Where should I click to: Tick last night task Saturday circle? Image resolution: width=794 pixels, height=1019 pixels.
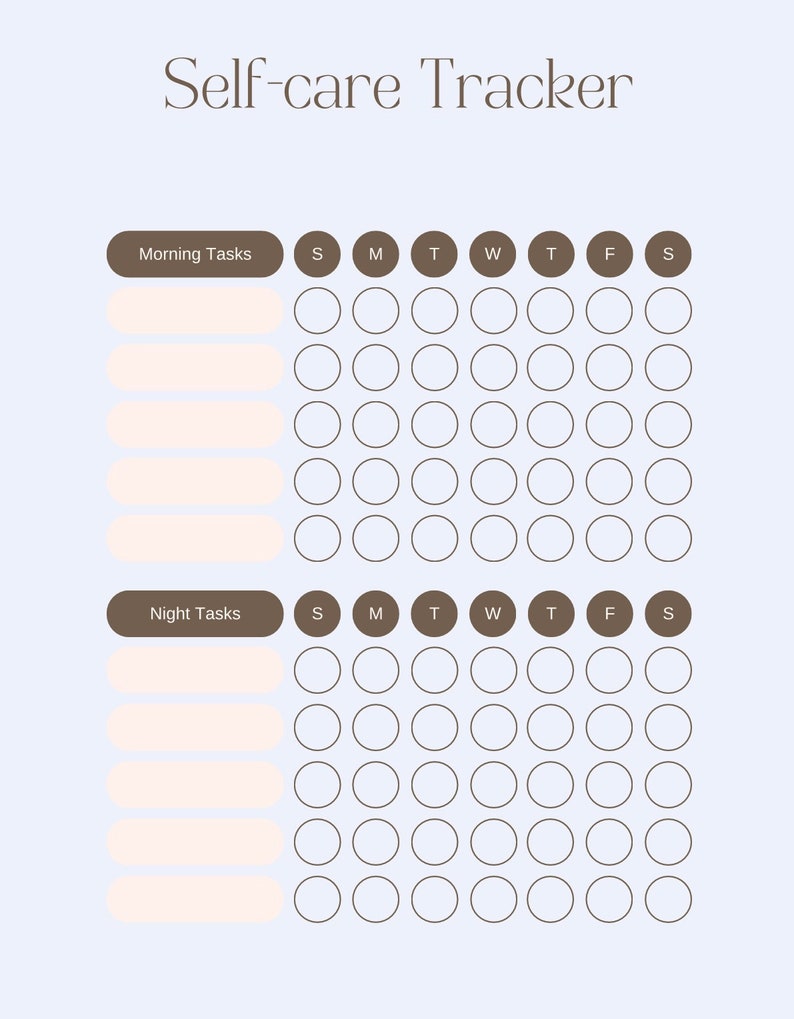668,899
